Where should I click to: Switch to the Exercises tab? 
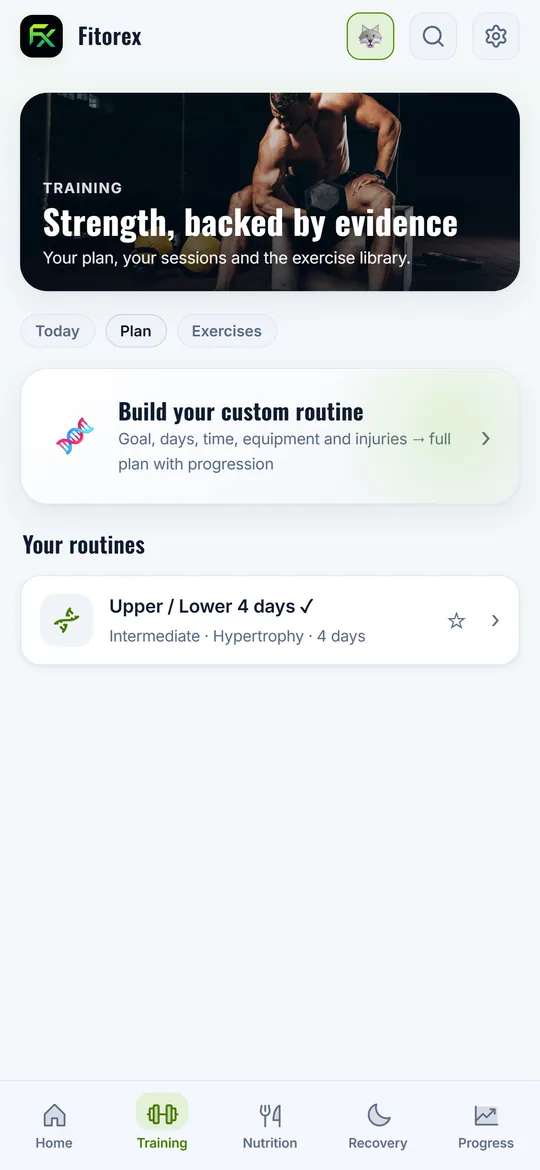[227, 331]
